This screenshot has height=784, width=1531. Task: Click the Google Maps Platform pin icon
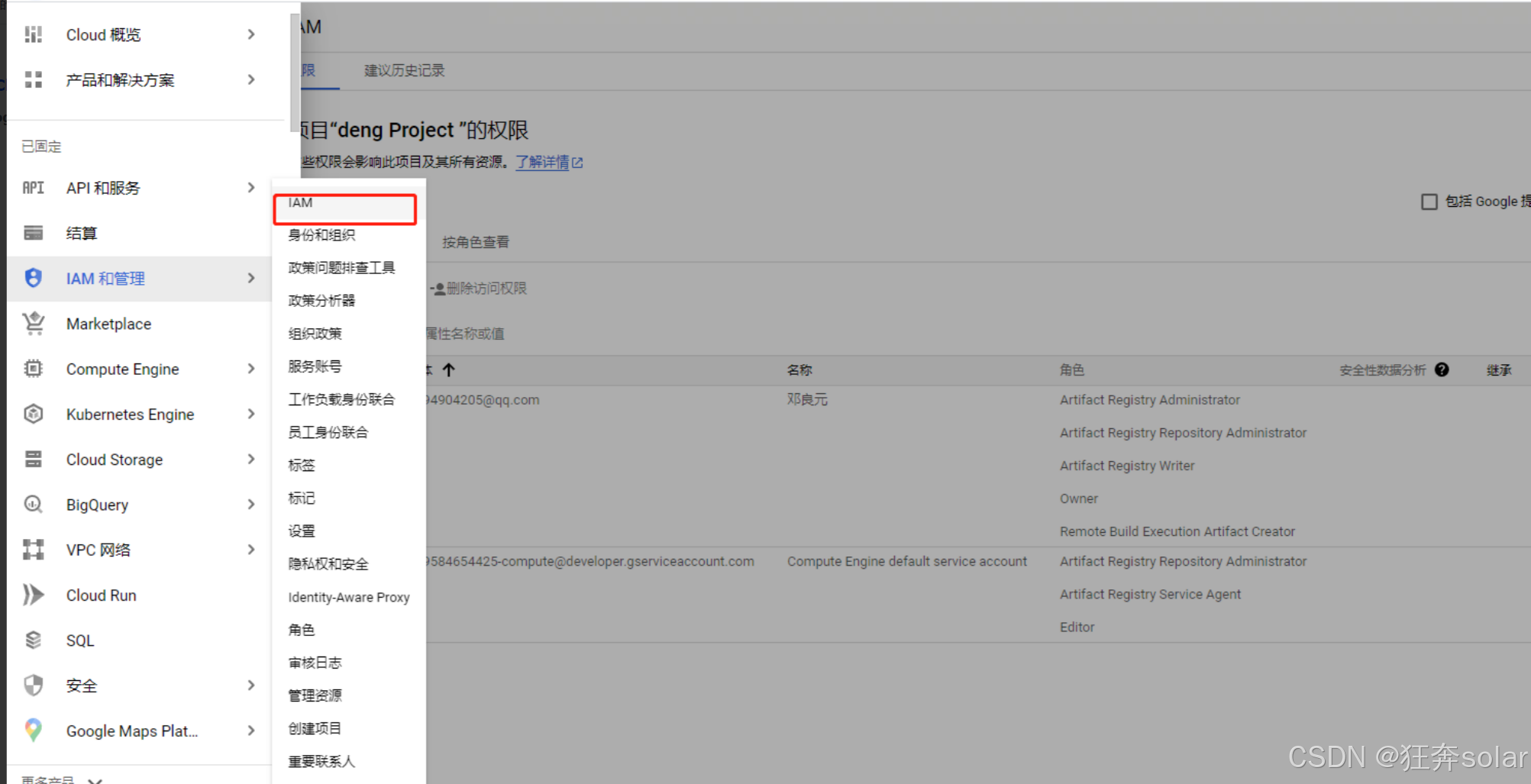point(33,731)
